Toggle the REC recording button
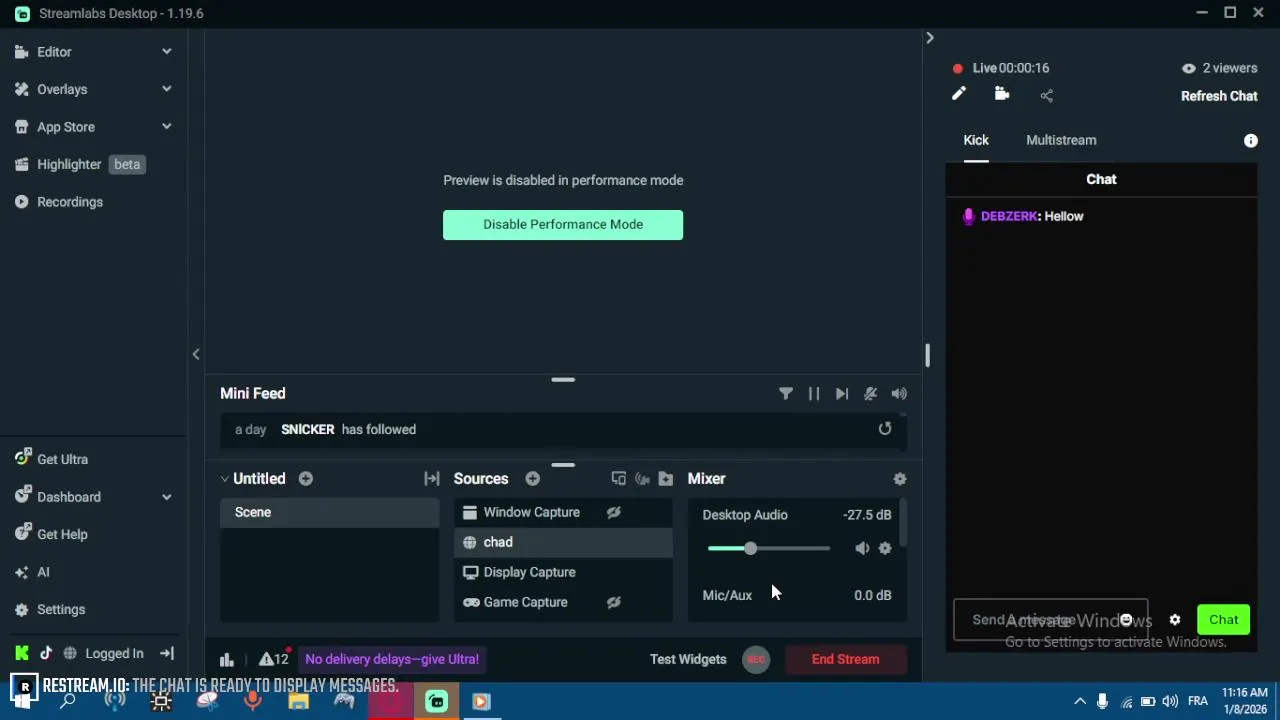 pyautogui.click(x=756, y=659)
